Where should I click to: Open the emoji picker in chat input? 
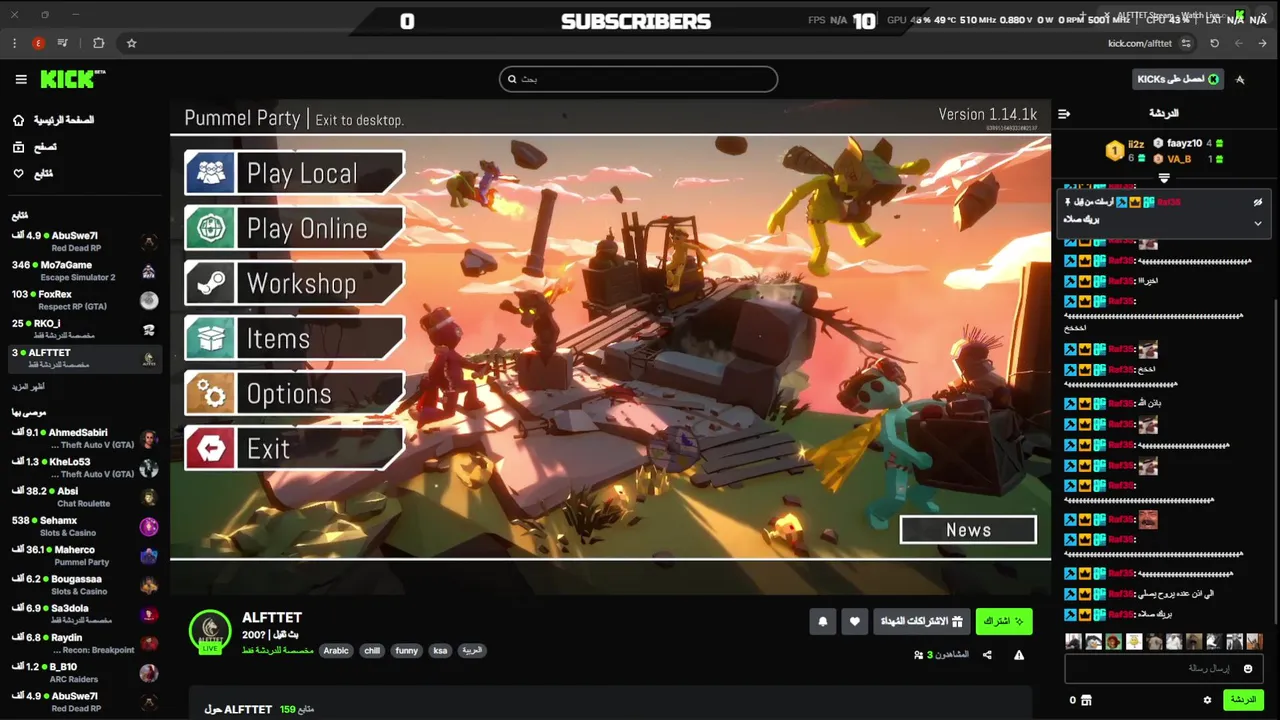(x=1248, y=668)
